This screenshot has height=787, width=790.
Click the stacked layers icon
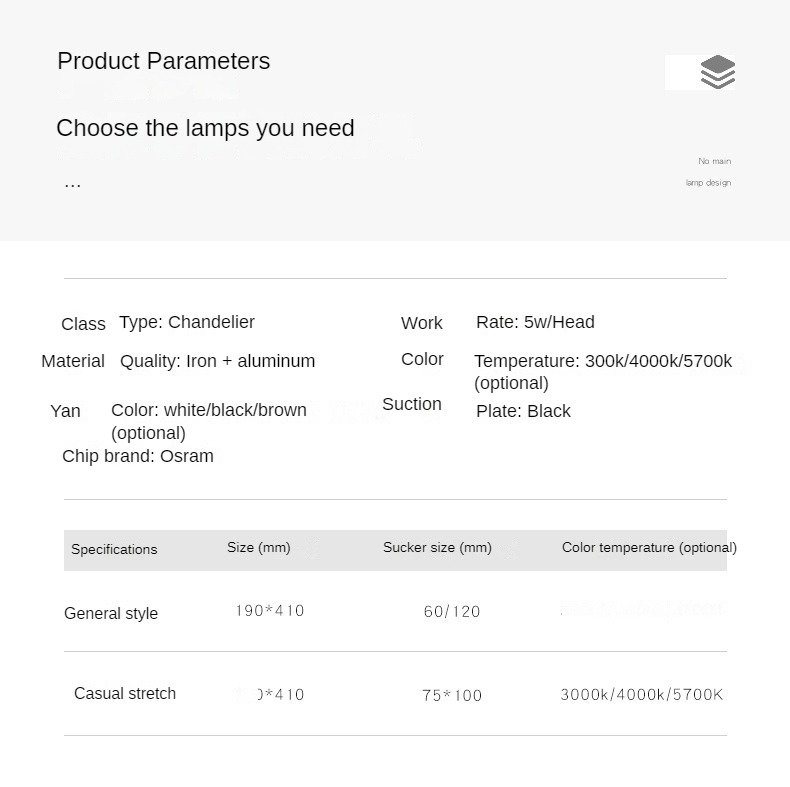coord(717,72)
